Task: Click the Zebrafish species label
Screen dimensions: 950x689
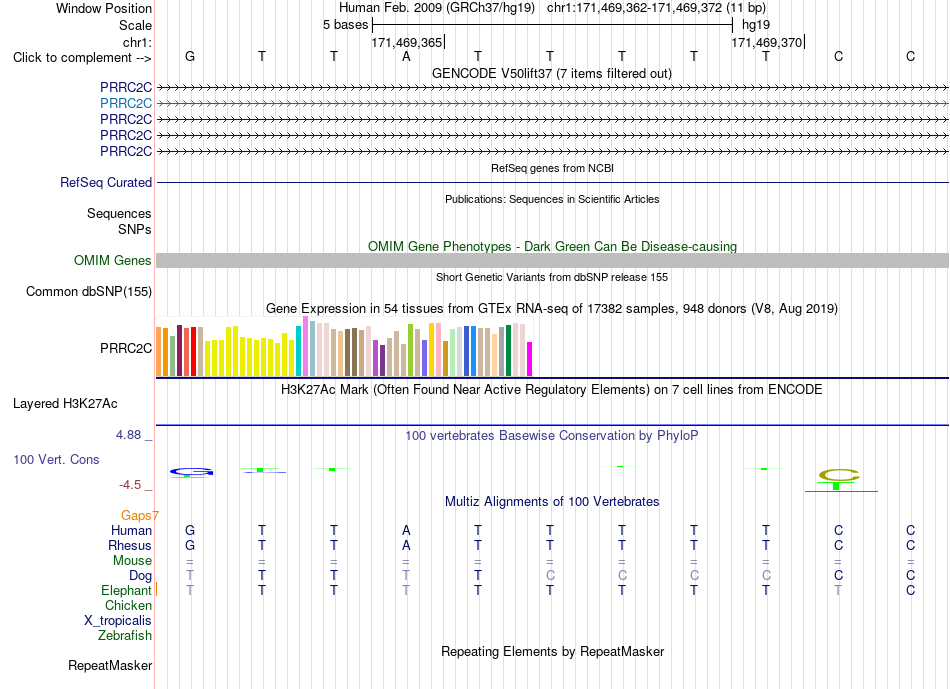Action: (125, 636)
